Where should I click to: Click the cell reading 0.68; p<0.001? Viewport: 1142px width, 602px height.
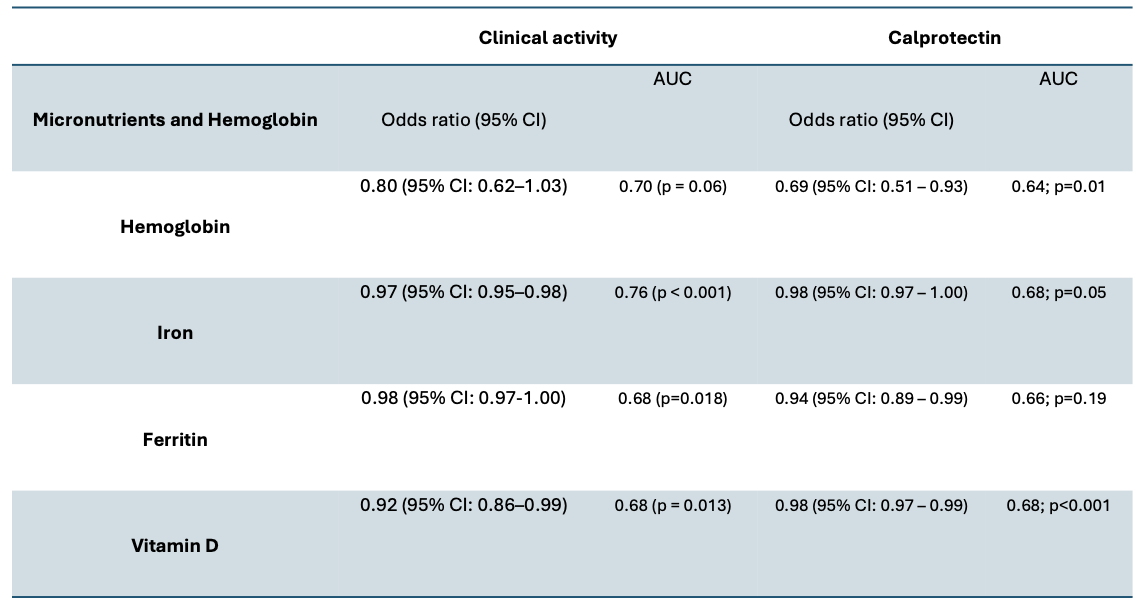1058,506
